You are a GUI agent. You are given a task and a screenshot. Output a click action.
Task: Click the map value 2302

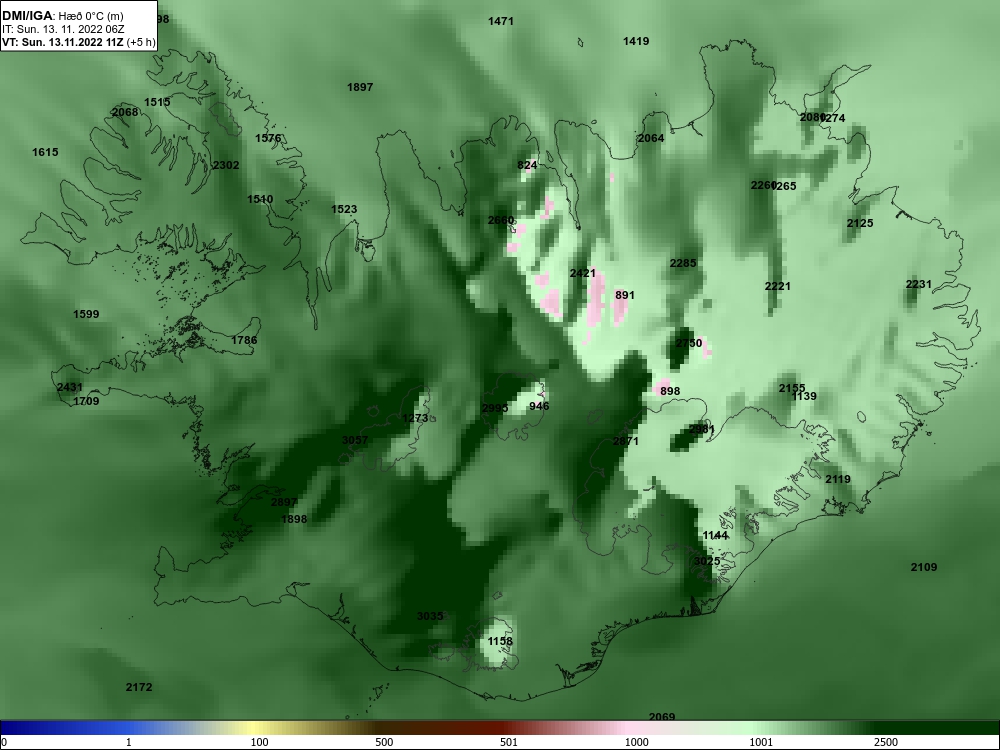(x=226, y=165)
